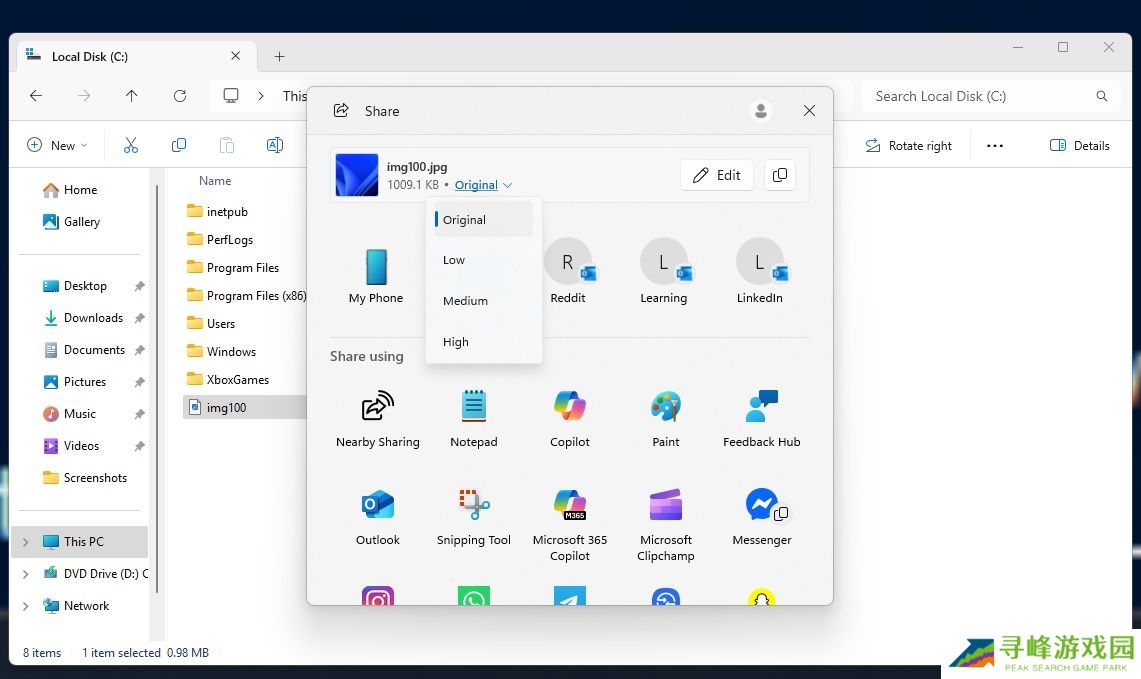Click breadcrumb chevron after PC icon
The height and width of the screenshot is (679, 1141).
[x=261, y=96]
